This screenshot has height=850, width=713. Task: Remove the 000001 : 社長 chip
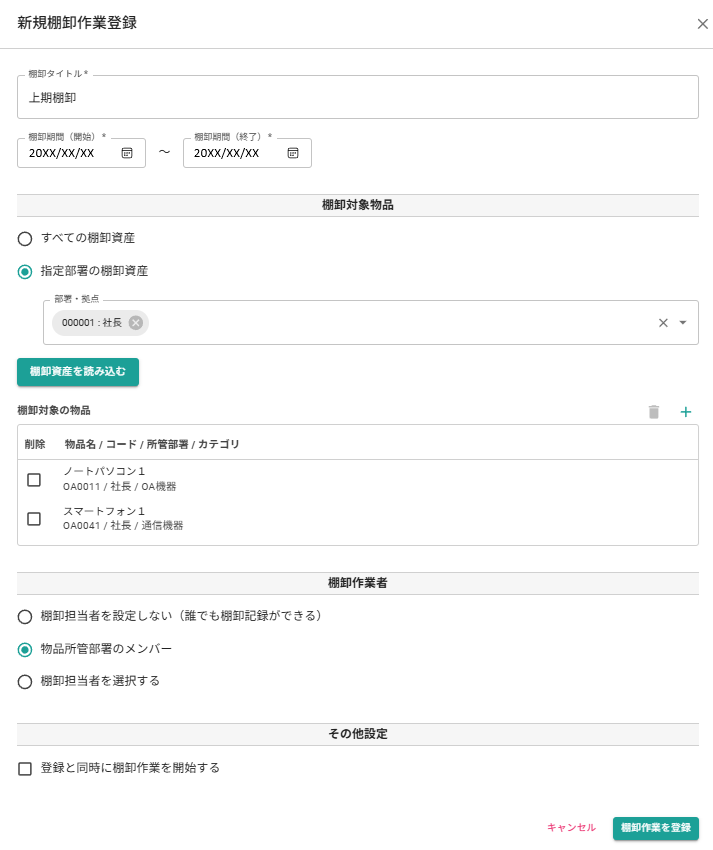click(x=136, y=323)
